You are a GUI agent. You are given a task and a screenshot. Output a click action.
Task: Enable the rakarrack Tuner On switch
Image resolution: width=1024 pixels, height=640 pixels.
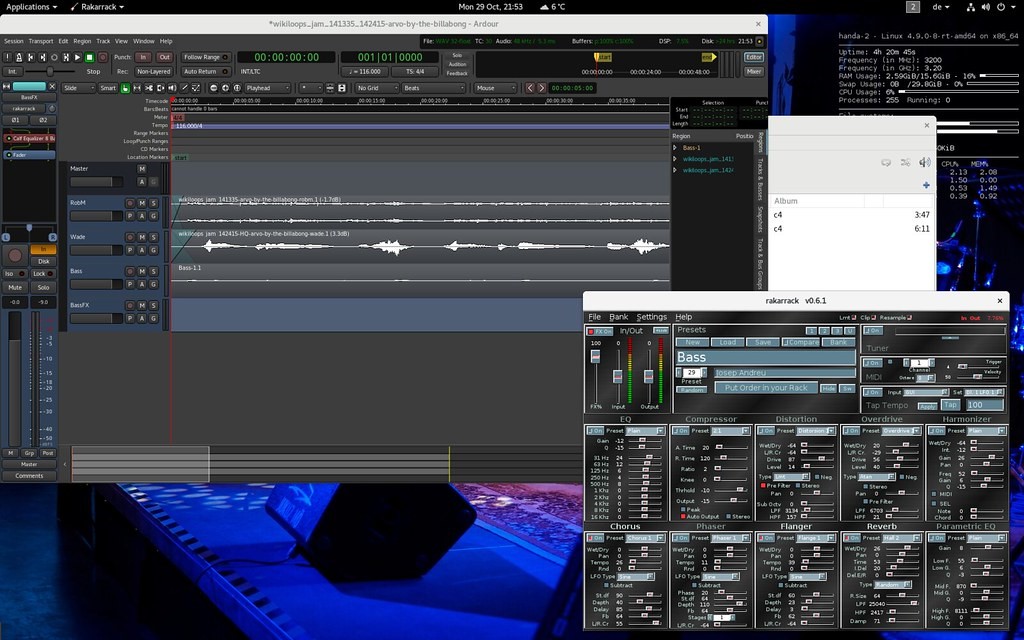pos(872,330)
